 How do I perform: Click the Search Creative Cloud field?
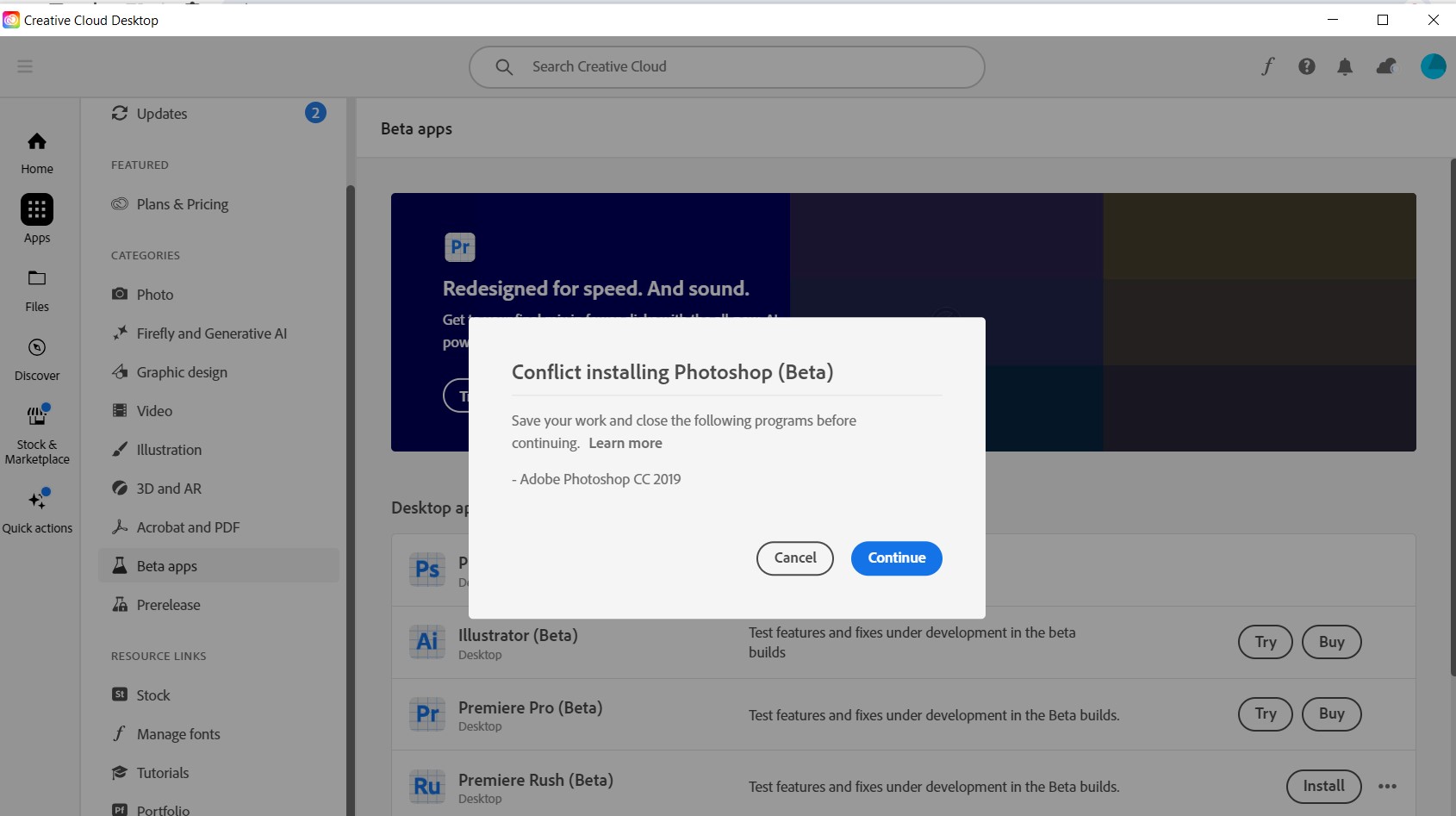coord(726,66)
